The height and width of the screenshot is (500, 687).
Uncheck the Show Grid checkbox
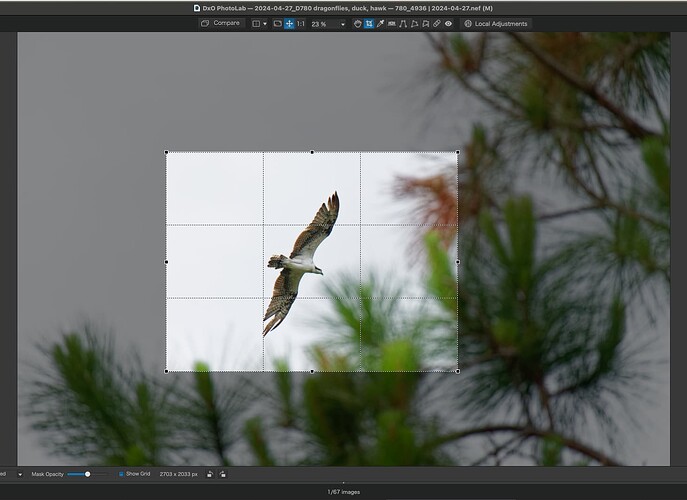click(x=121, y=473)
